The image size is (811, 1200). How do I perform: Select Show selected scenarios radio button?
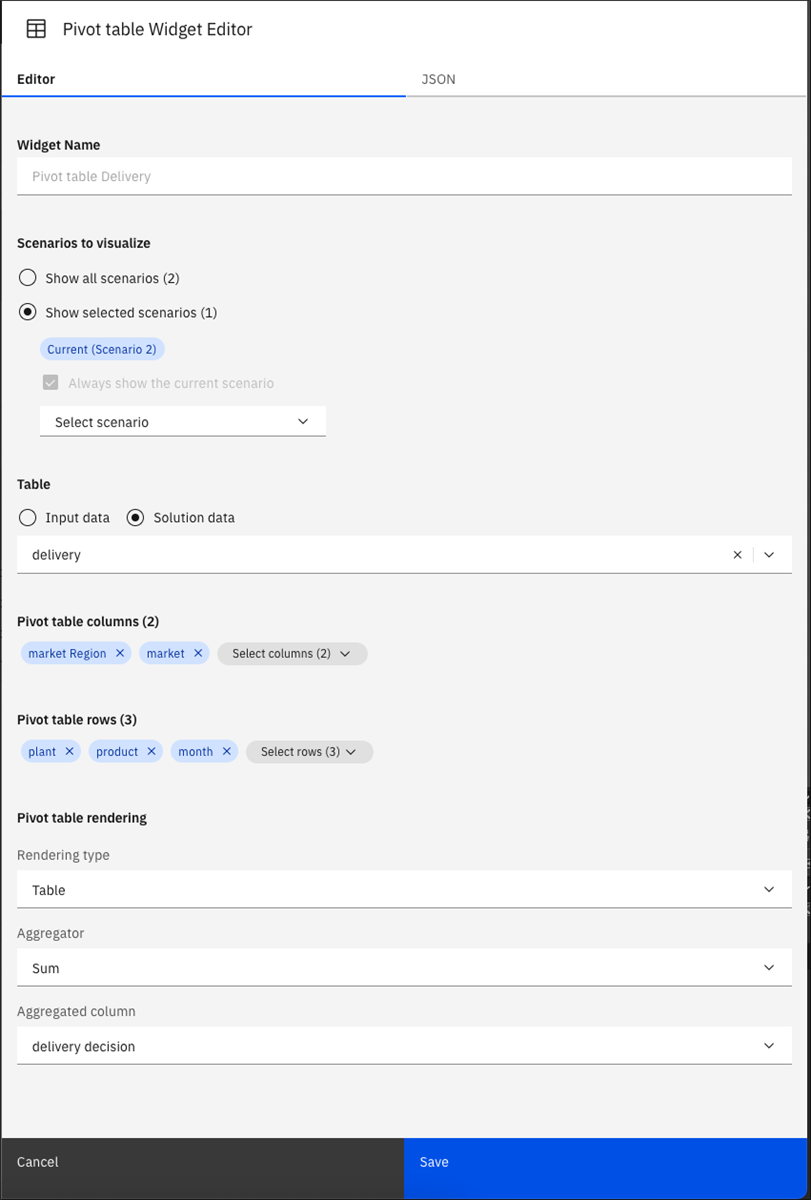(28, 312)
